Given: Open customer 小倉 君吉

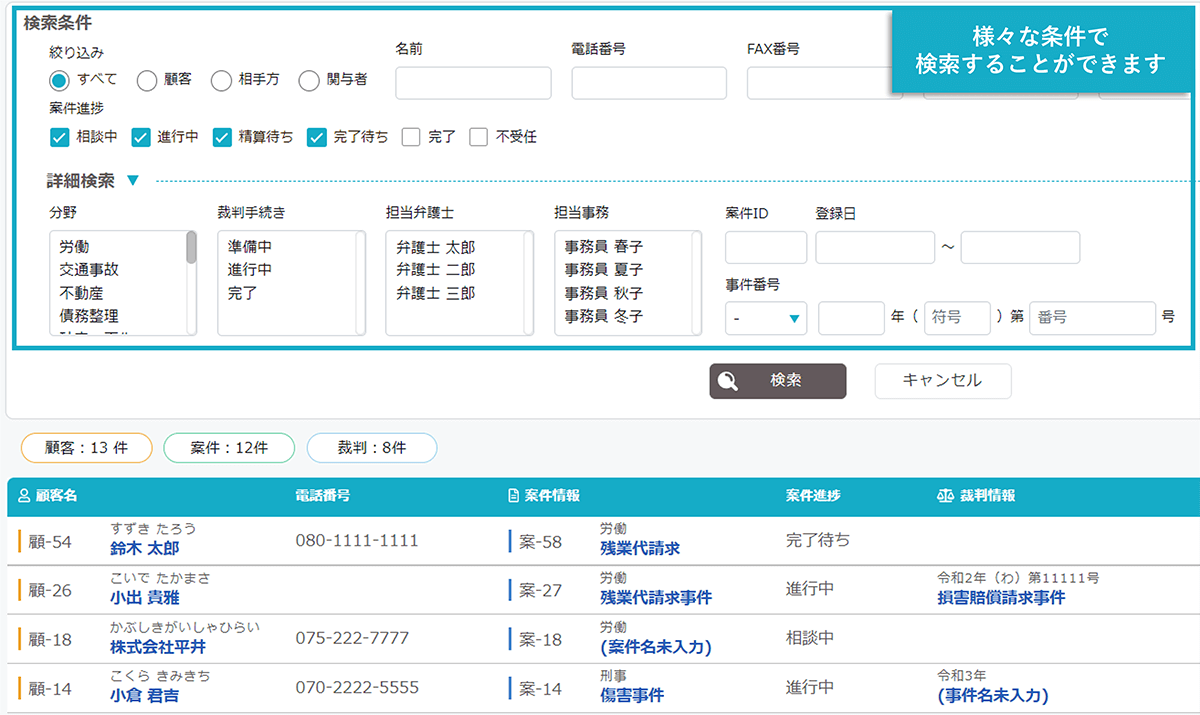Looking at the screenshot, I should tap(145, 695).
